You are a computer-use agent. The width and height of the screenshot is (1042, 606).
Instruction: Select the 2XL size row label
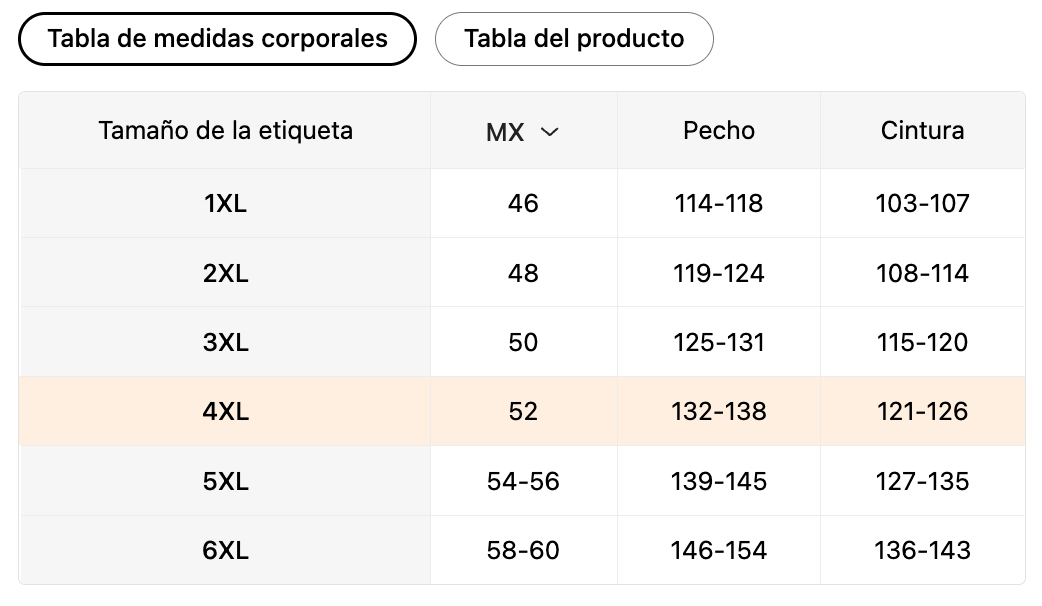click(x=225, y=273)
